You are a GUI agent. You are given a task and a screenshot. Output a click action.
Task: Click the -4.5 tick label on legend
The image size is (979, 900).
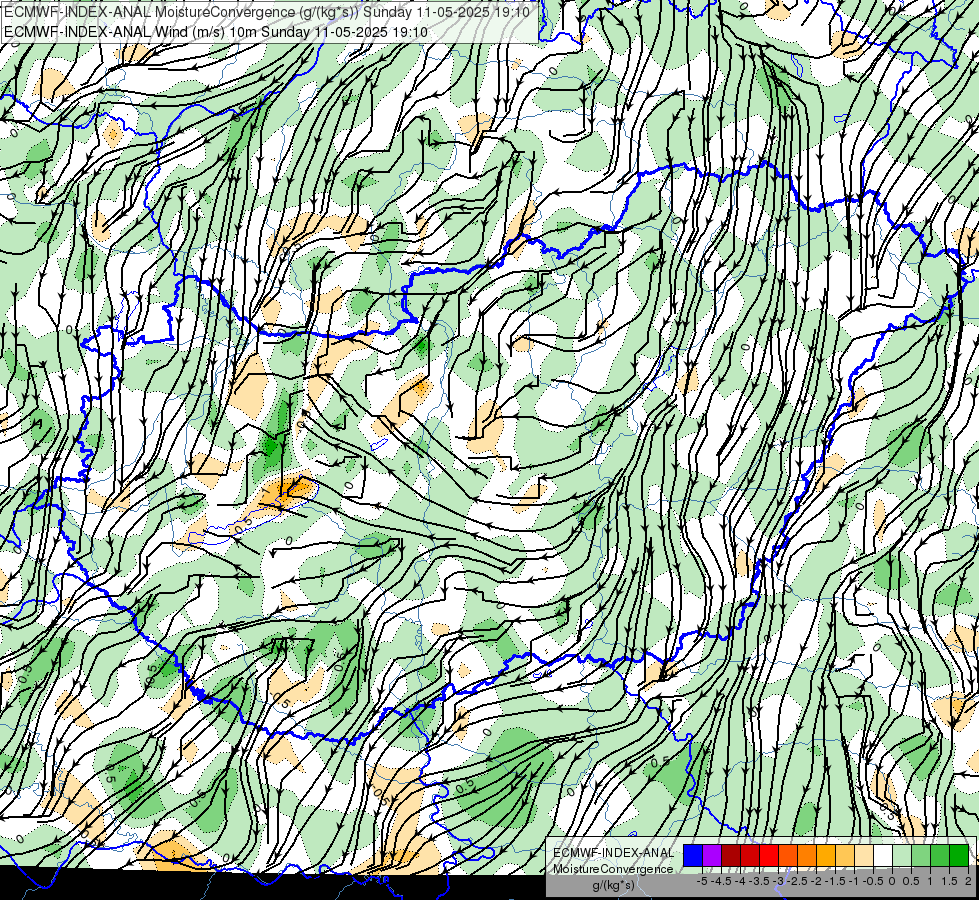pos(721,881)
